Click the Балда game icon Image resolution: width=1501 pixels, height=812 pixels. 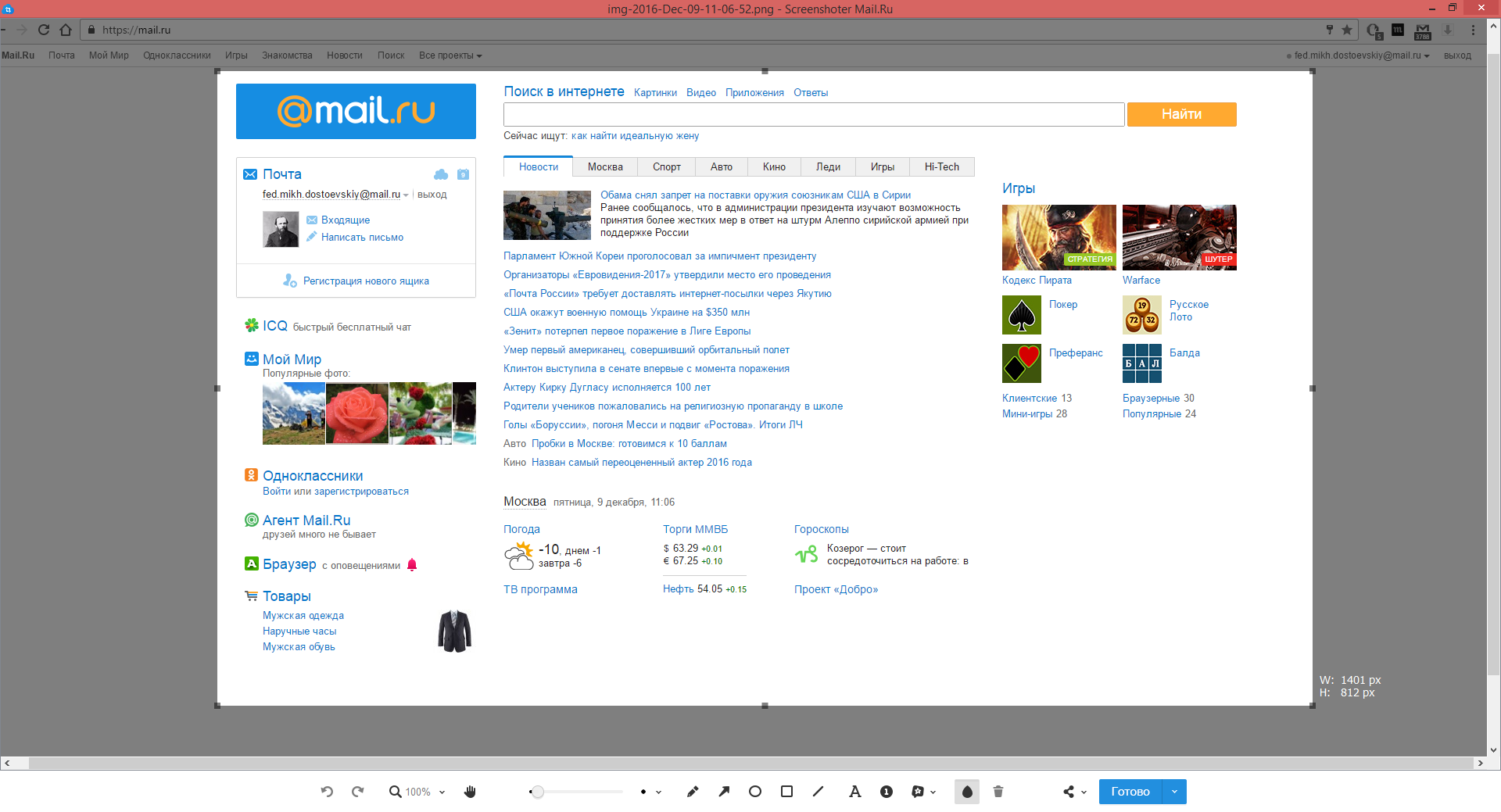1142,363
